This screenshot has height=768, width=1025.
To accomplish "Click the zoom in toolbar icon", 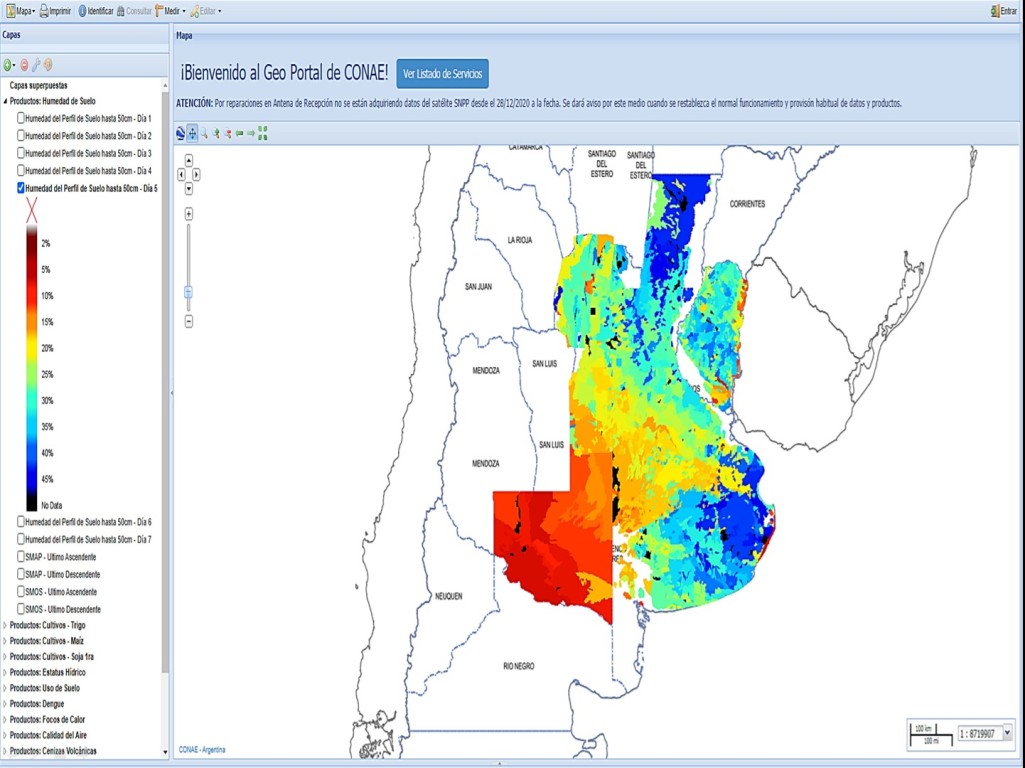I will pyautogui.click(x=216, y=133).
